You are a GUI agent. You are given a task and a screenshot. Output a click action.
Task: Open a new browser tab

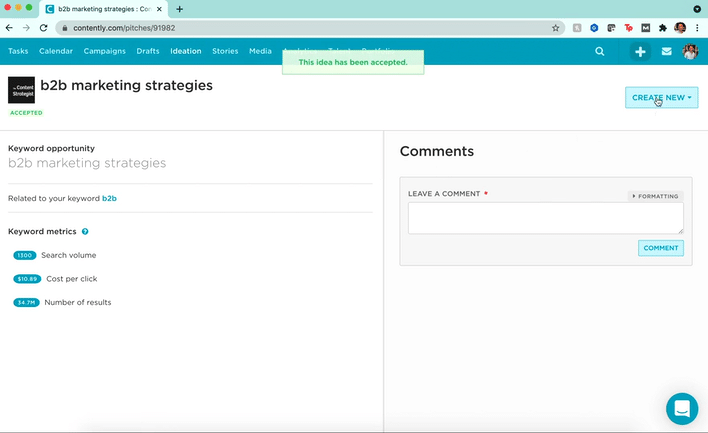(180, 9)
